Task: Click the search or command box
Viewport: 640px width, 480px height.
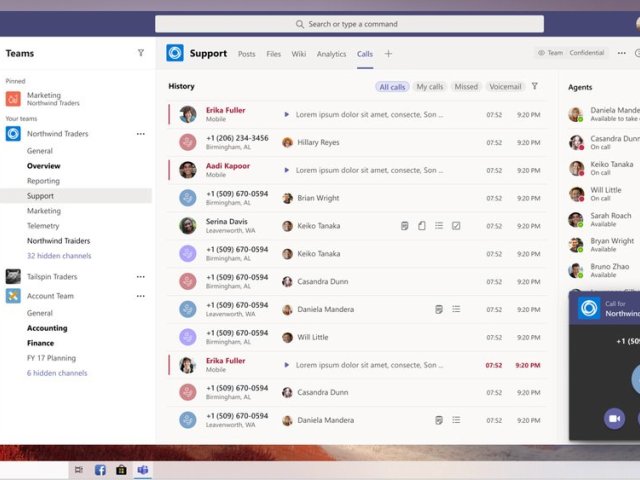Action: (349, 24)
